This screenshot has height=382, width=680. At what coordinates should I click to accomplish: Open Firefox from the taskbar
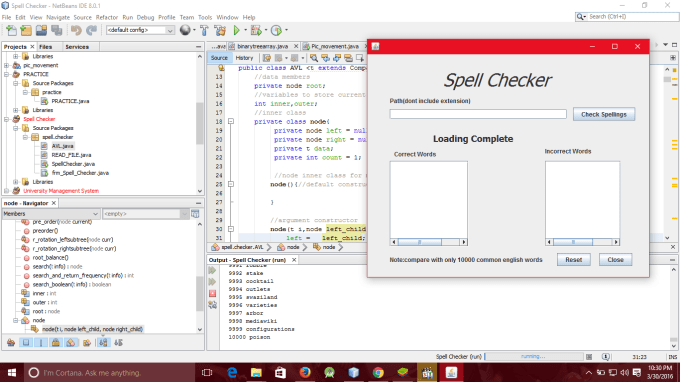(305, 372)
